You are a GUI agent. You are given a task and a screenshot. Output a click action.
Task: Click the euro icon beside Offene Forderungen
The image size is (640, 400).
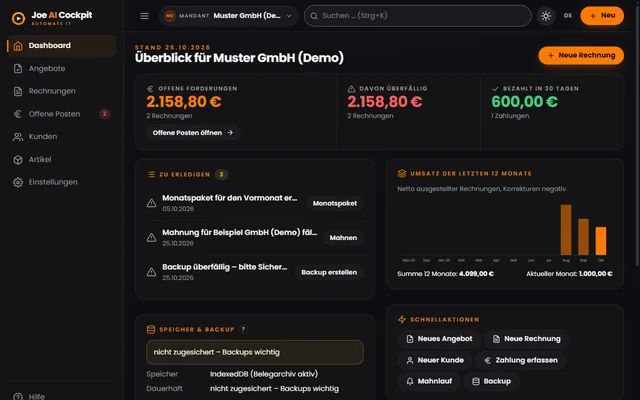(150, 89)
